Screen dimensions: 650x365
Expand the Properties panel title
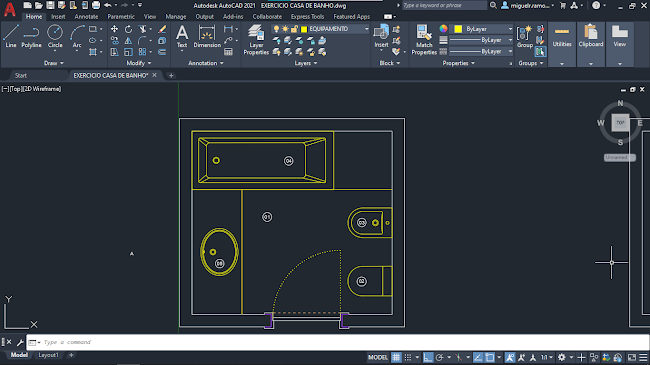[458, 63]
